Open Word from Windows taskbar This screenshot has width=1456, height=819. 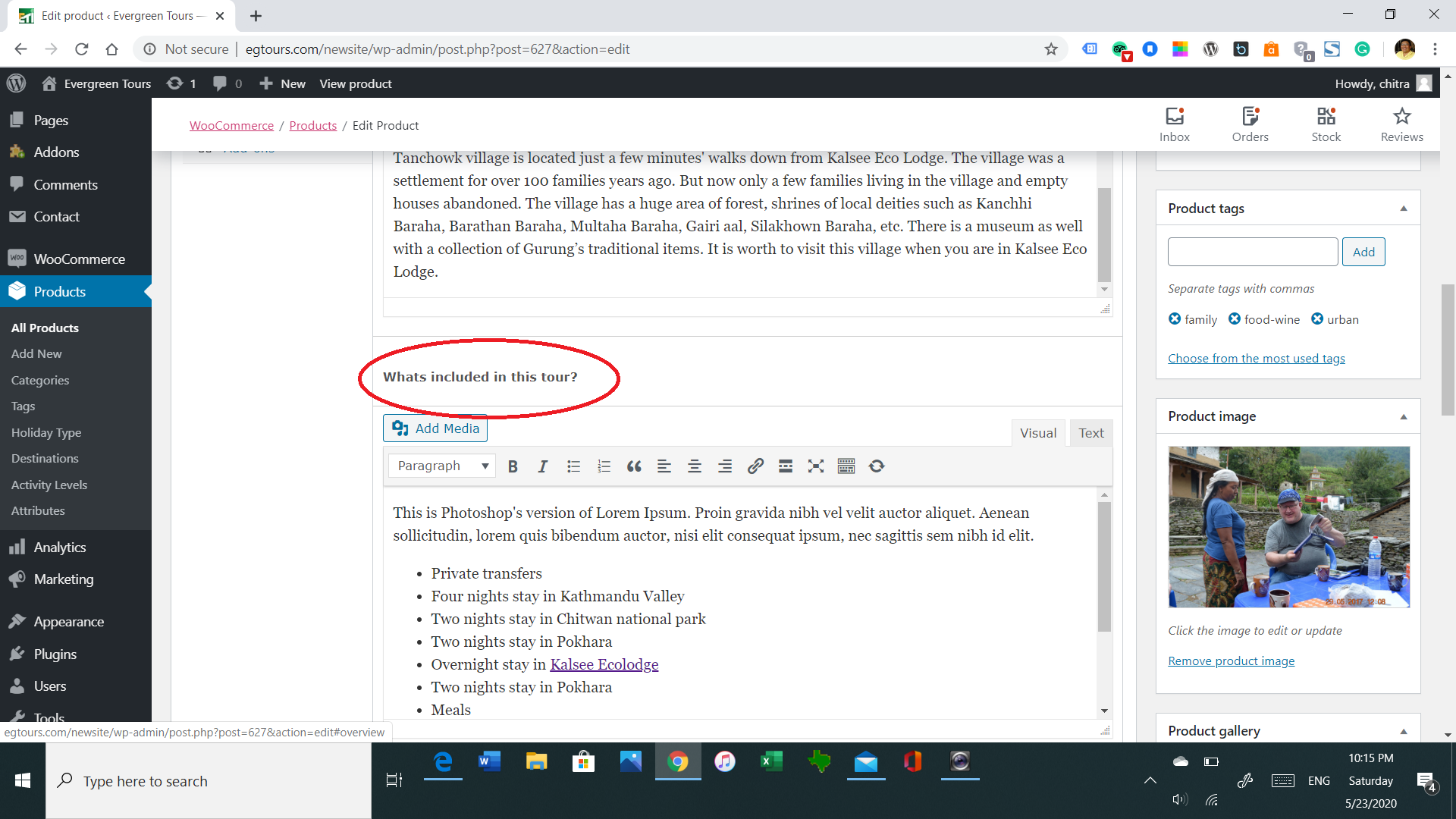tap(490, 761)
